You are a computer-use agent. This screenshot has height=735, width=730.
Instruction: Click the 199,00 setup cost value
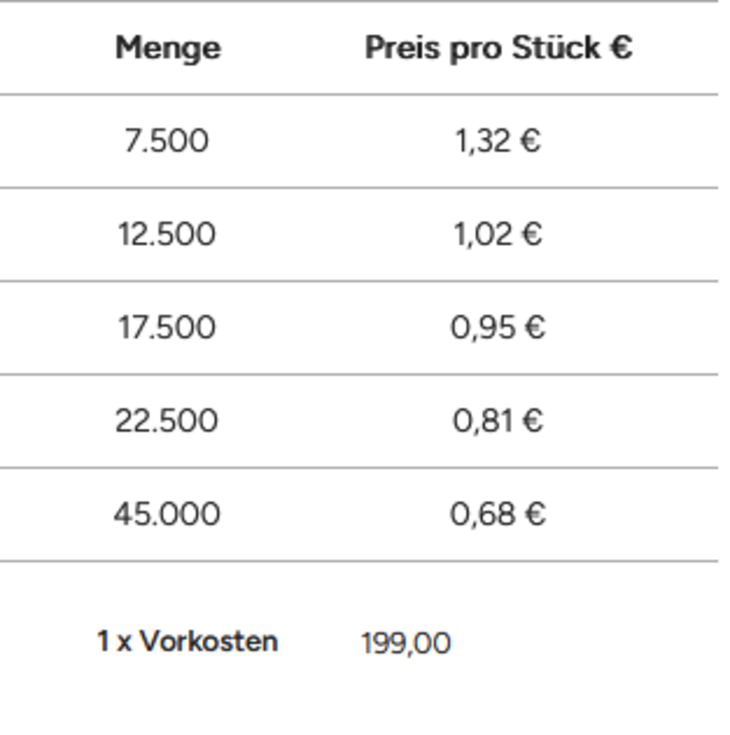pyautogui.click(x=405, y=643)
